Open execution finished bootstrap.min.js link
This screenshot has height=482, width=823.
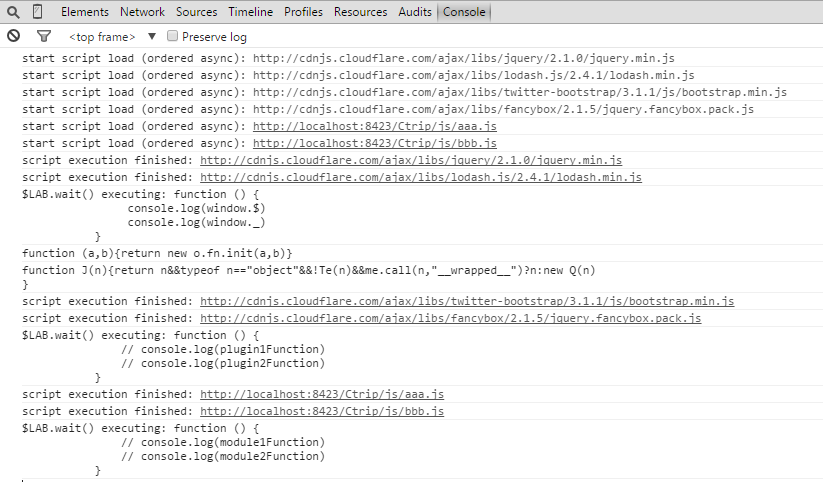[467, 301]
